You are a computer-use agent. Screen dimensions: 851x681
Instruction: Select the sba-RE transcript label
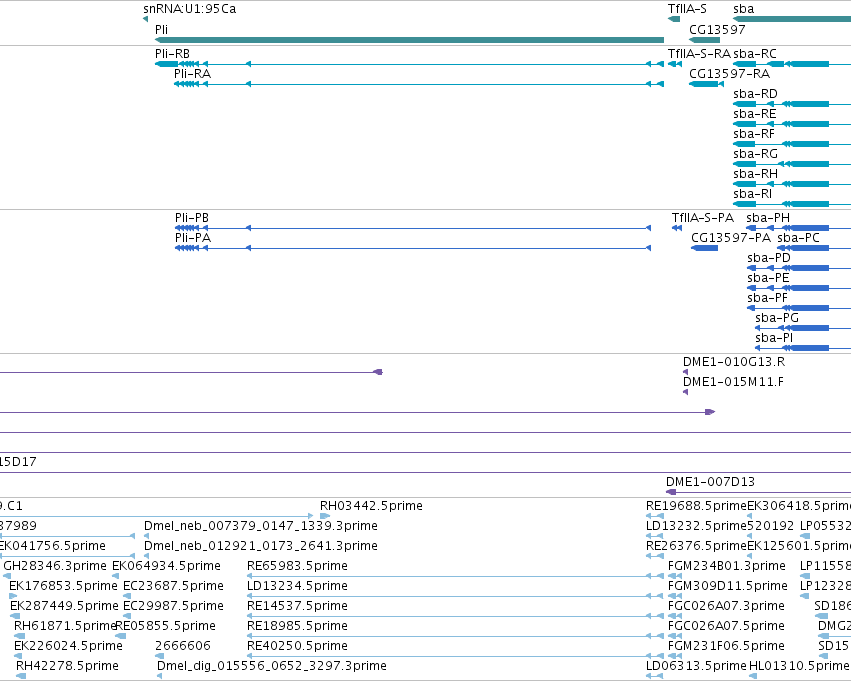[x=754, y=113]
